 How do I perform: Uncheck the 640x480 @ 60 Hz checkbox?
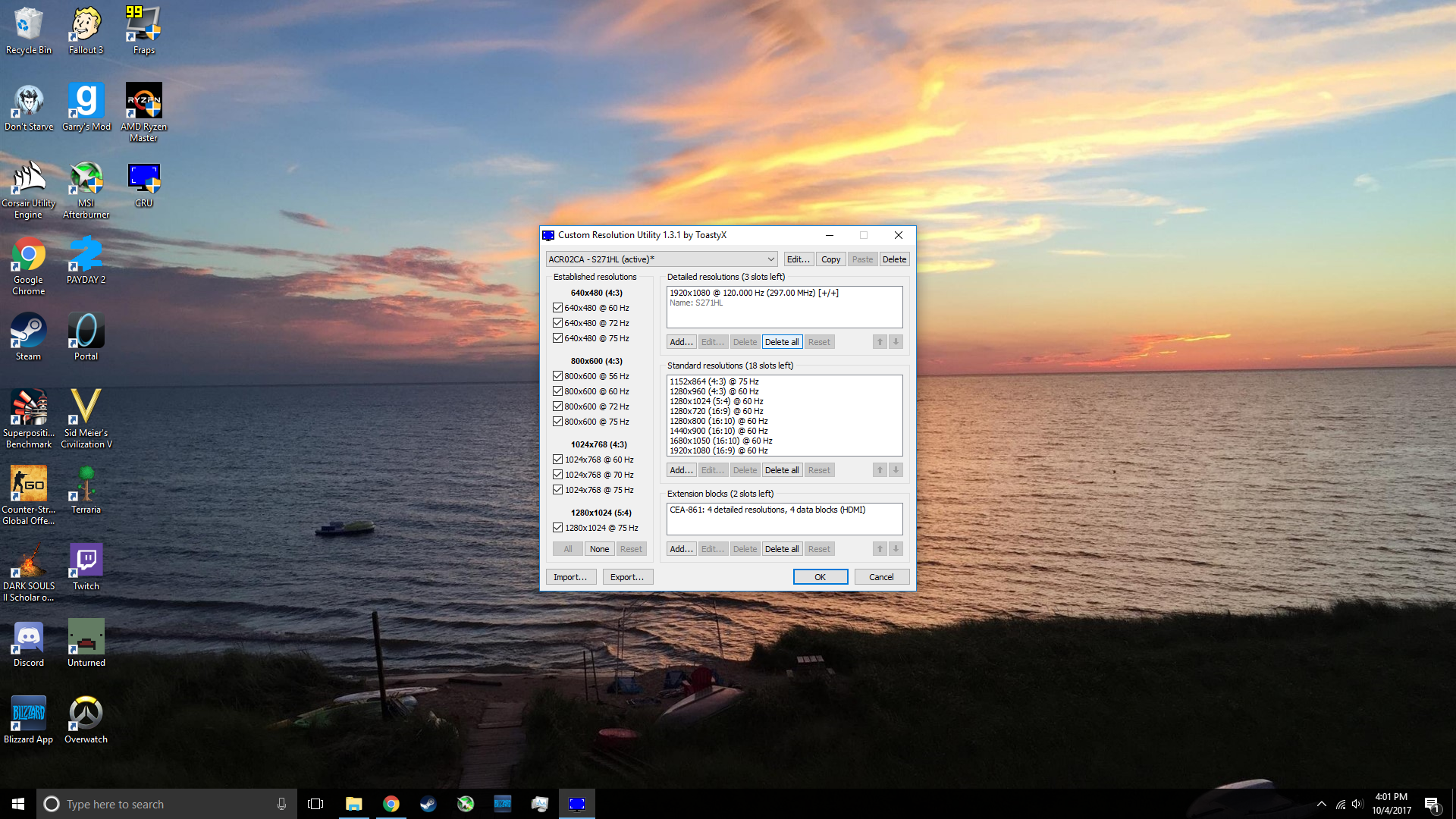(x=557, y=308)
